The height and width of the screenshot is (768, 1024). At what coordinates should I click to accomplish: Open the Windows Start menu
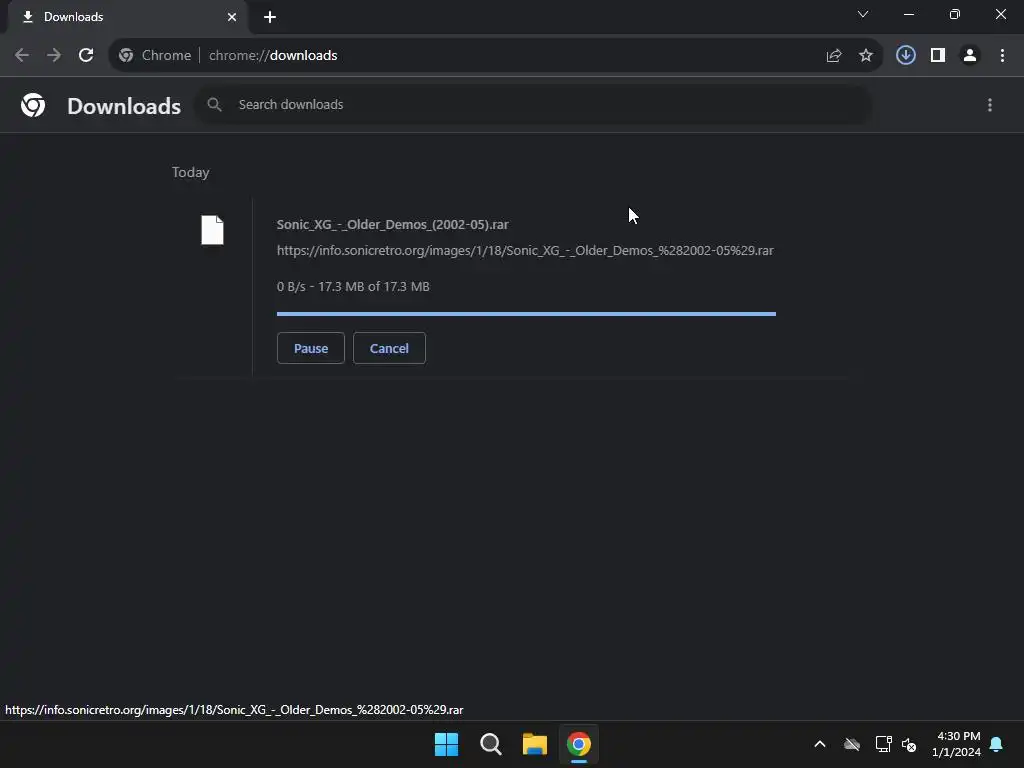tap(447, 744)
